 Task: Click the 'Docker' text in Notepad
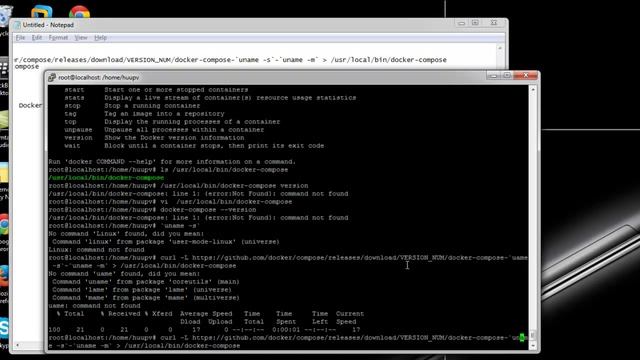click(x=30, y=105)
